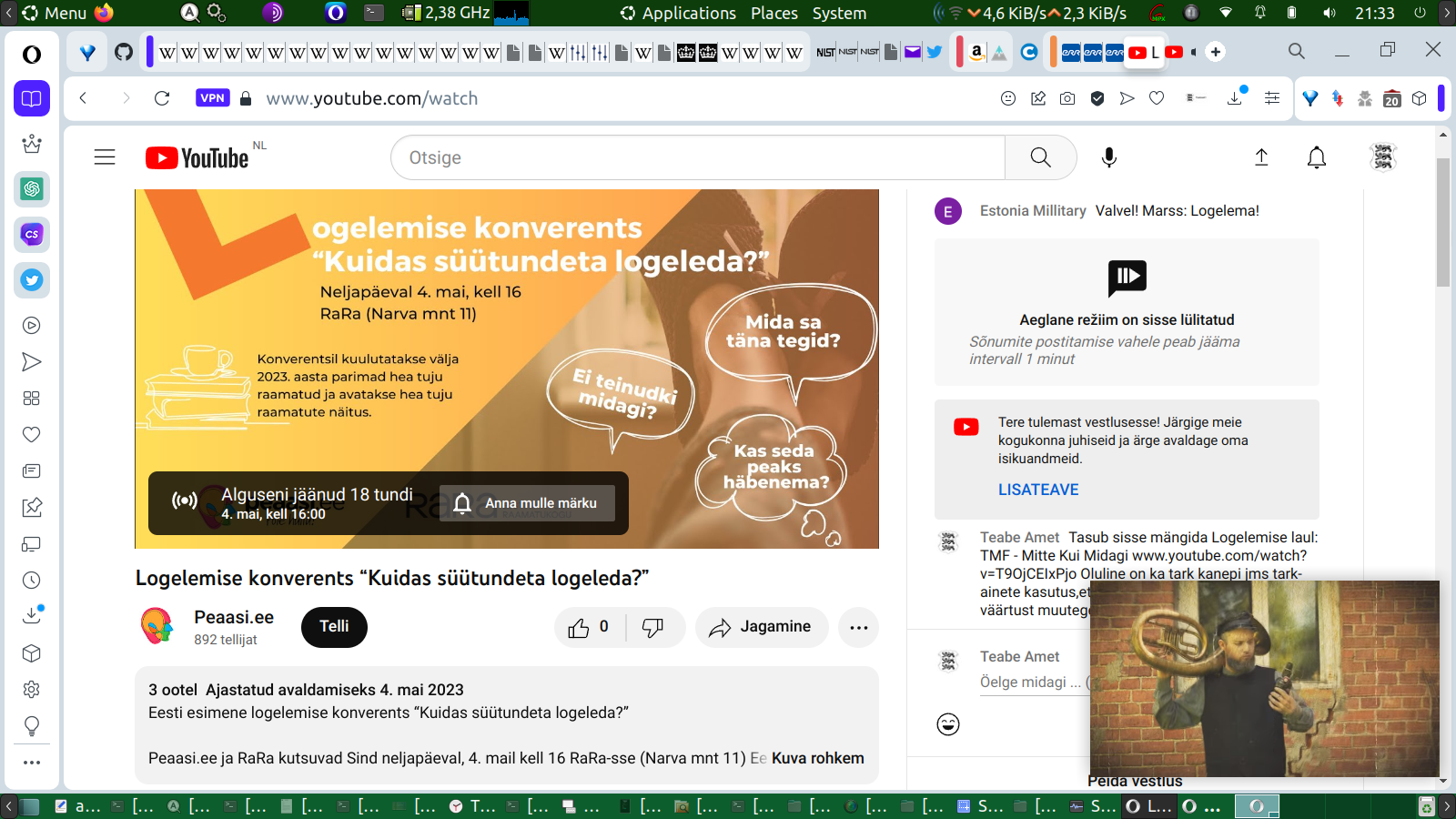Click the YouTube upload icon
This screenshot has height=819, width=1456.
(1261, 157)
